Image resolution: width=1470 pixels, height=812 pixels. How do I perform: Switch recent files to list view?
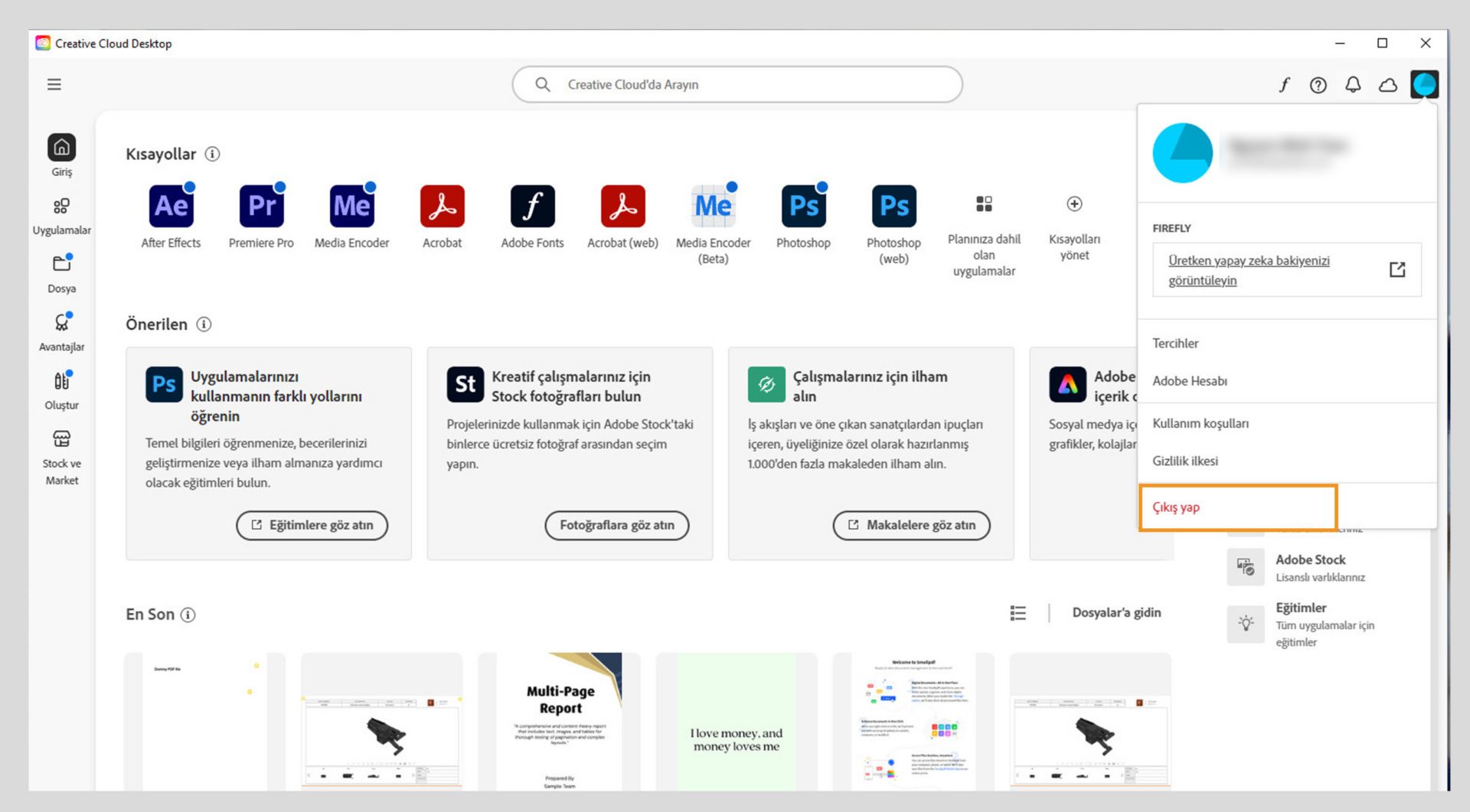point(1018,613)
